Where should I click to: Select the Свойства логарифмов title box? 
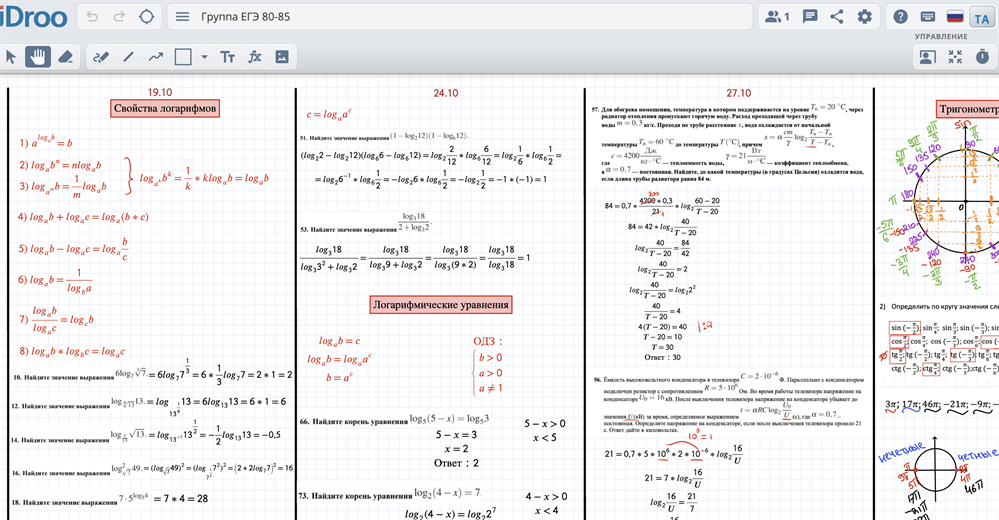(x=165, y=108)
